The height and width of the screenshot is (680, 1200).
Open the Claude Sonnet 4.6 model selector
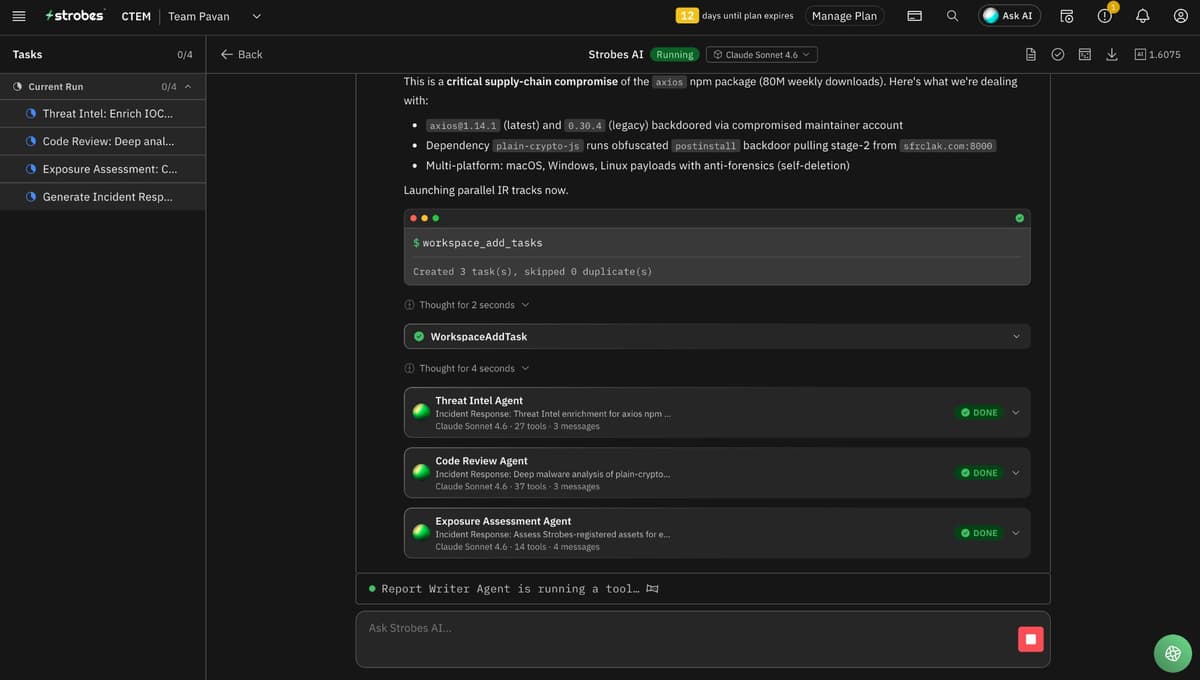point(762,54)
